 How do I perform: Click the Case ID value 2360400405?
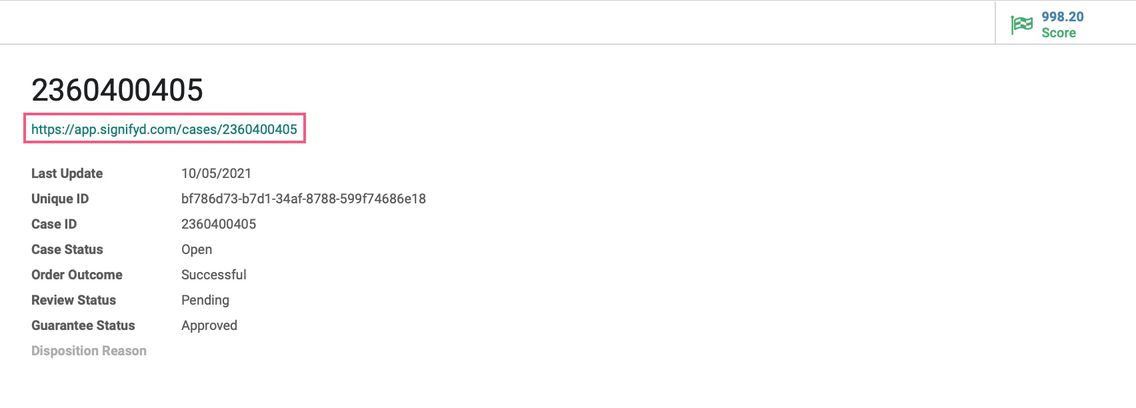219,225
